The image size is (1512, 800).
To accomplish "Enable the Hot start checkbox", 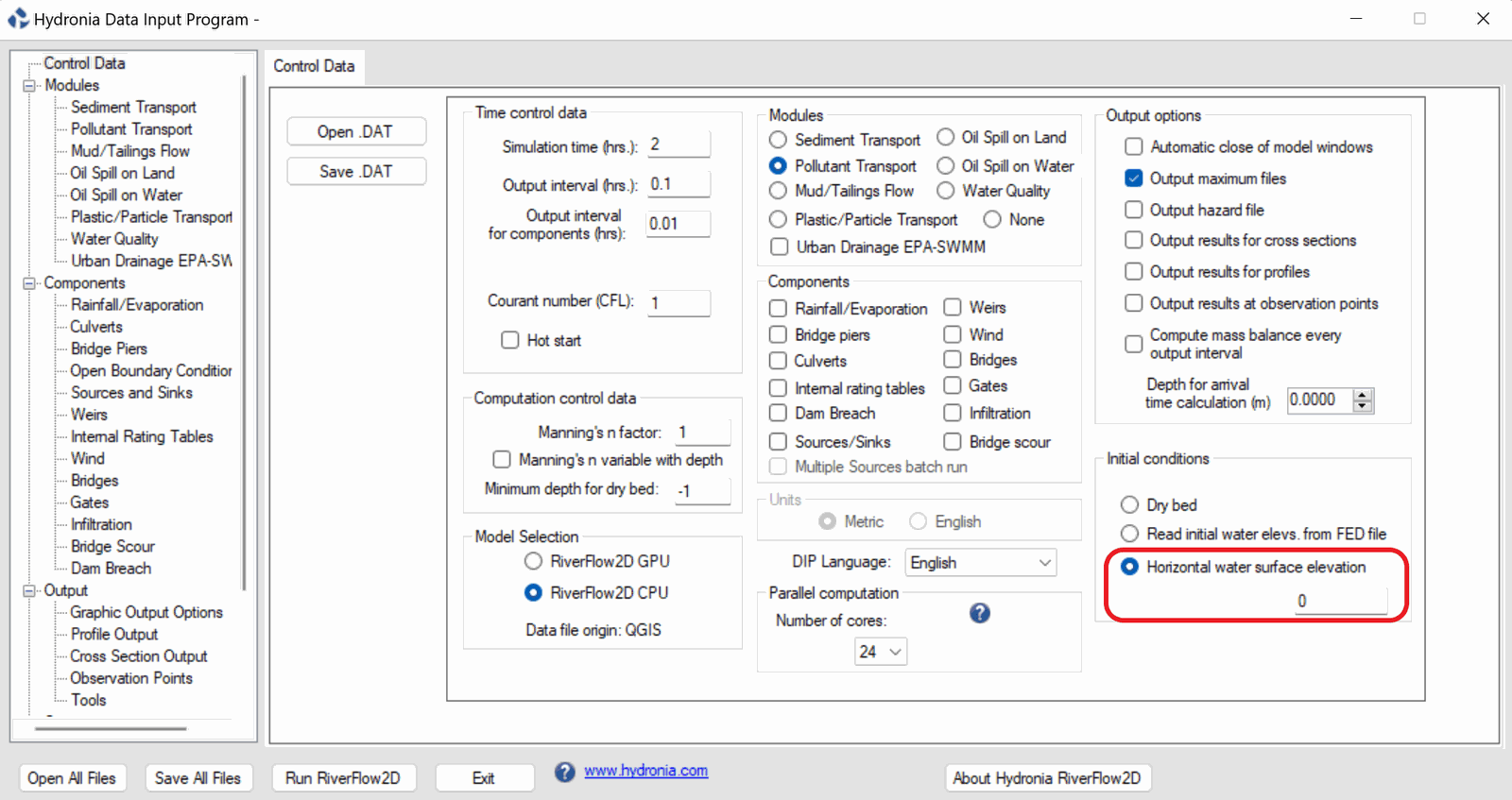I will coord(510,340).
